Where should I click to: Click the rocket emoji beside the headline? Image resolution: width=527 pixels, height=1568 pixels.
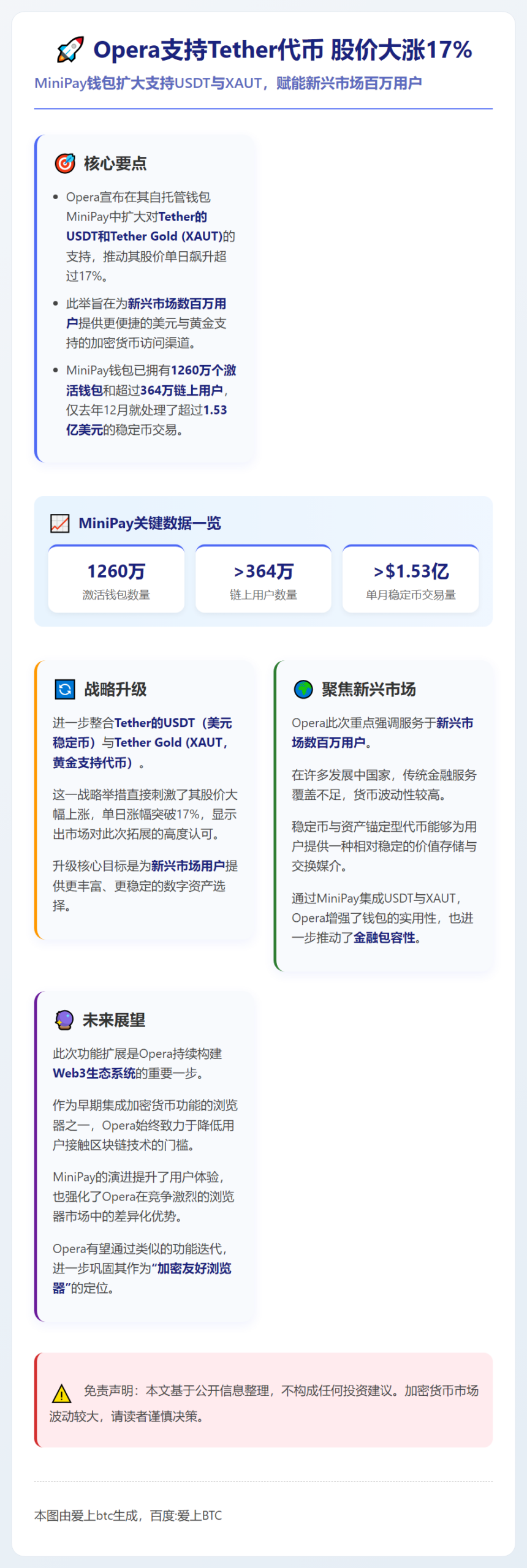coord(69,50)
